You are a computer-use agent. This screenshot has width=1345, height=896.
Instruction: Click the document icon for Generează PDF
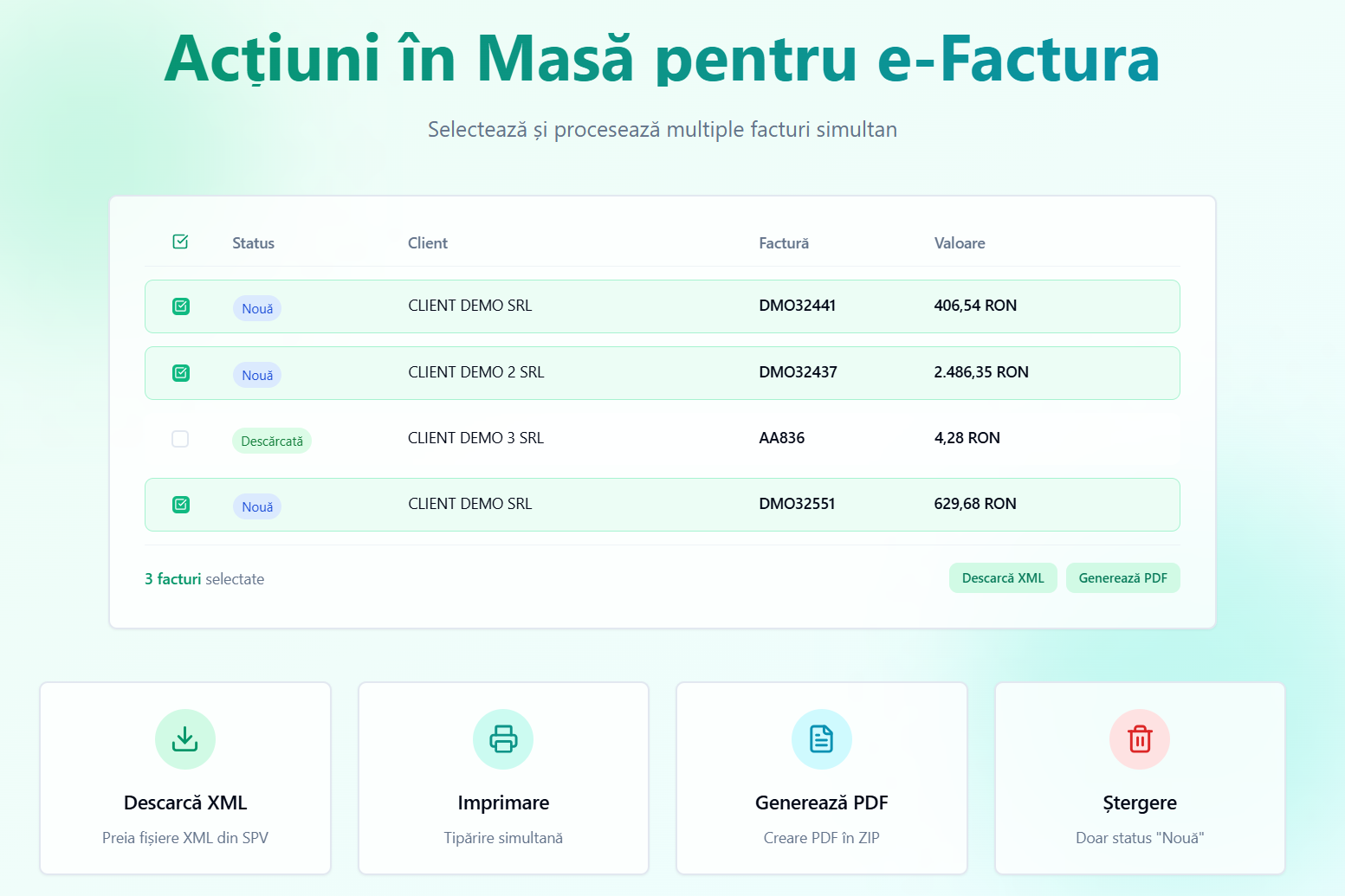[x=821, y=739]
